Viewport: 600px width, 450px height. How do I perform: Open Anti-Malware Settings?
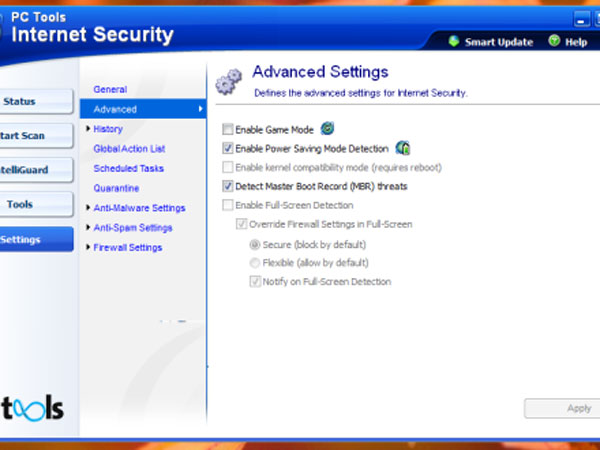coord(139,208)
